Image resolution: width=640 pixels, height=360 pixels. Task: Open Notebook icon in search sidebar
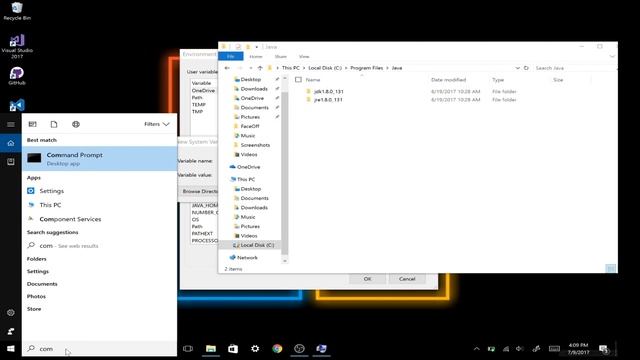click(x=11, y=162)
